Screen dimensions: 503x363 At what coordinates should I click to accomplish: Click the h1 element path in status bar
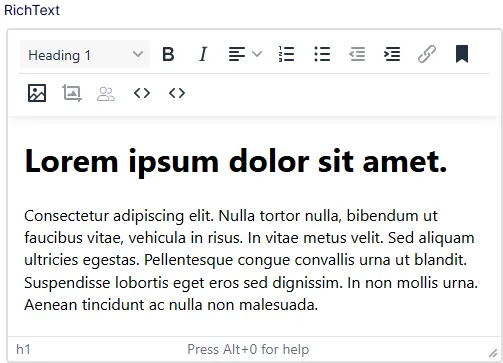23,349
